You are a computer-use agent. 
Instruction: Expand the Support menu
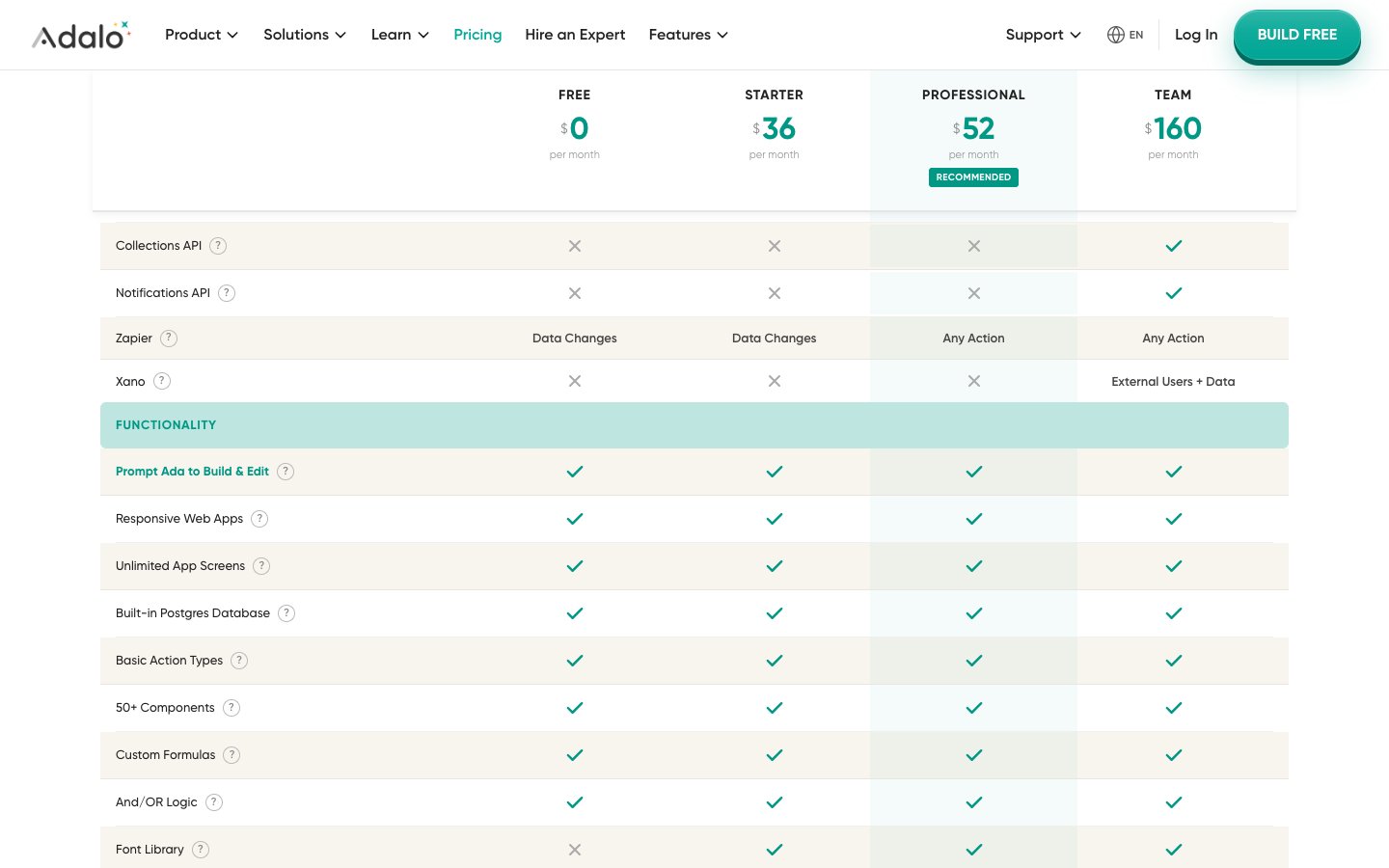click(1043, 35)
